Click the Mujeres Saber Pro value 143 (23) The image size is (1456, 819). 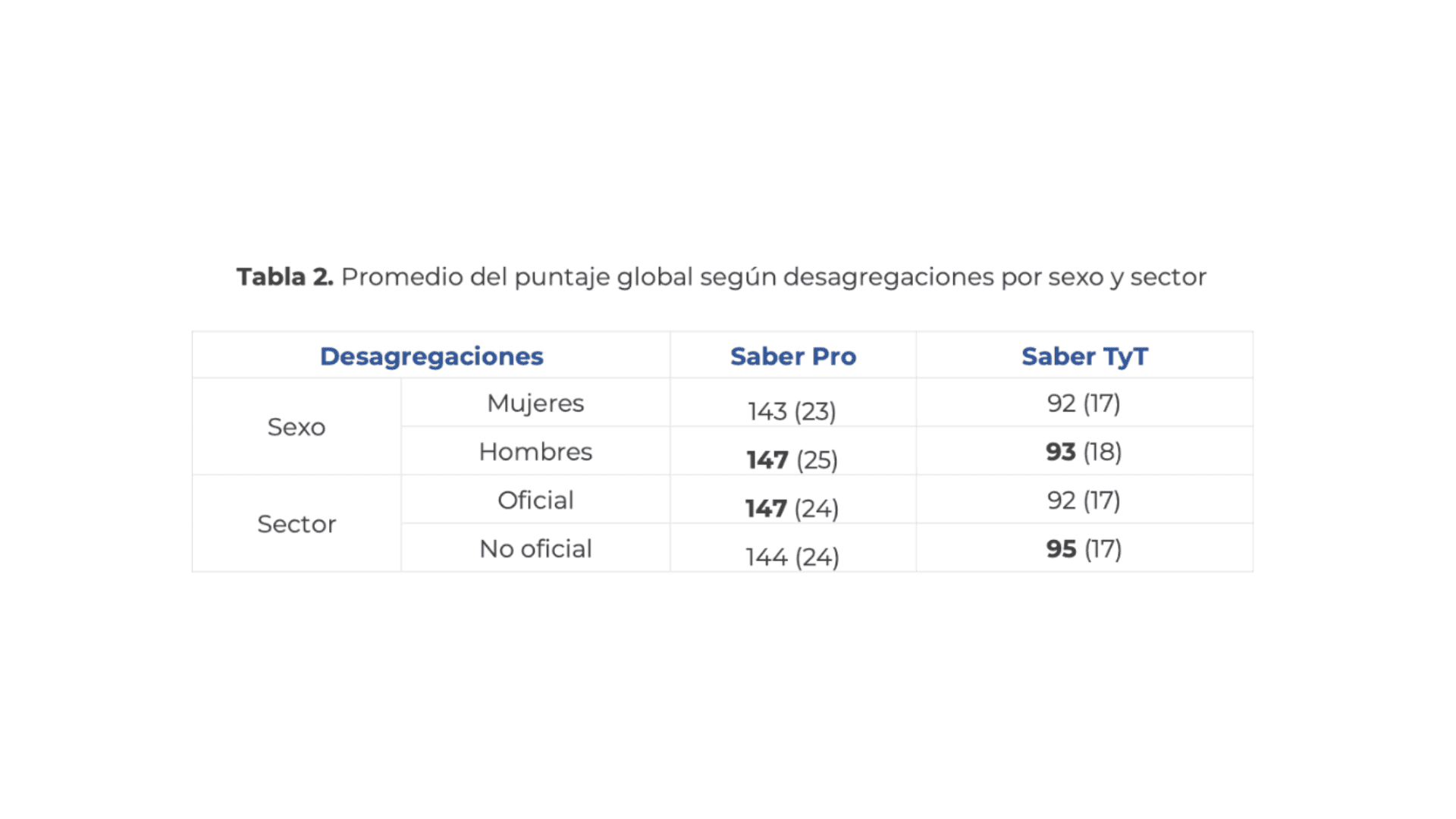792,411
